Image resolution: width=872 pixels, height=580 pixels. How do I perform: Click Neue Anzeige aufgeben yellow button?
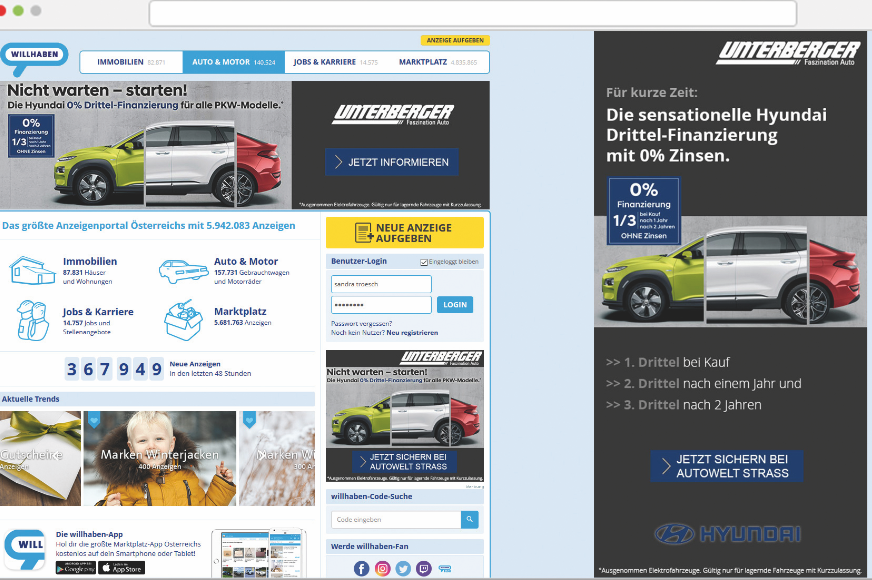coord(405,232)
